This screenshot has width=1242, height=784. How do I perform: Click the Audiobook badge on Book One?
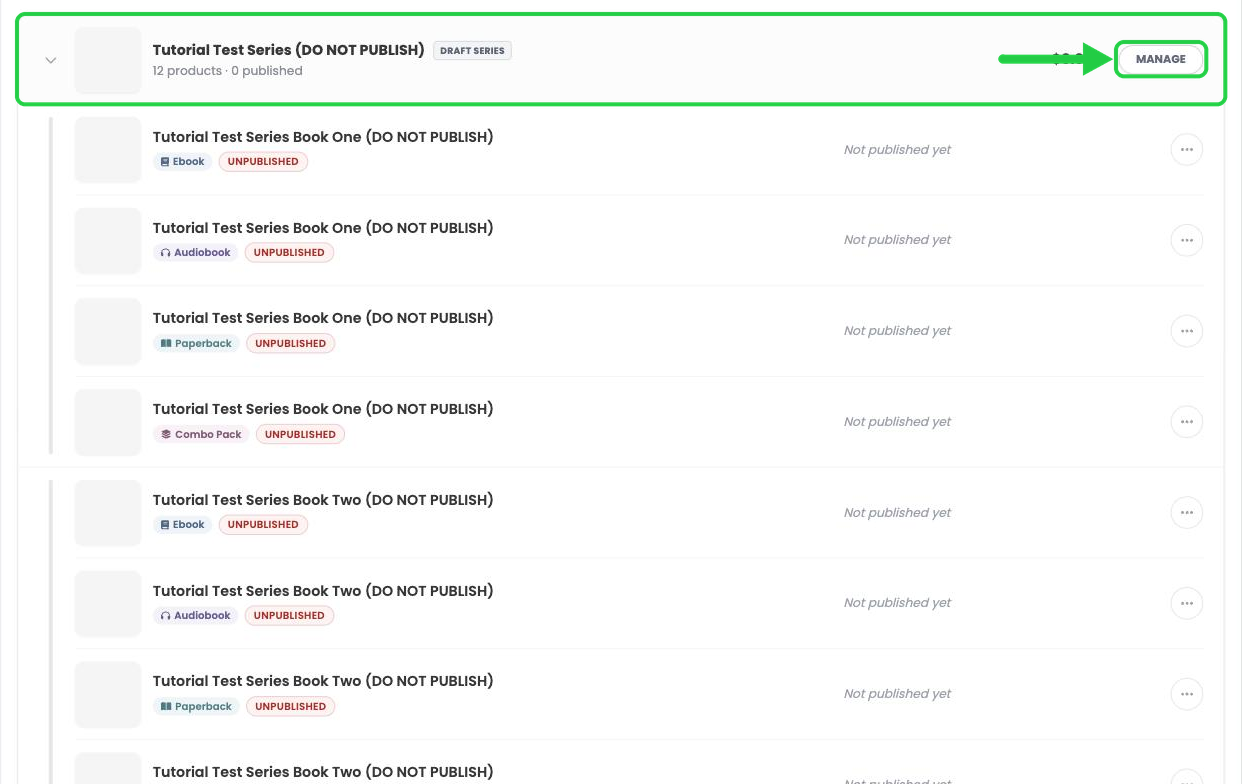click(x=196, y=253)
